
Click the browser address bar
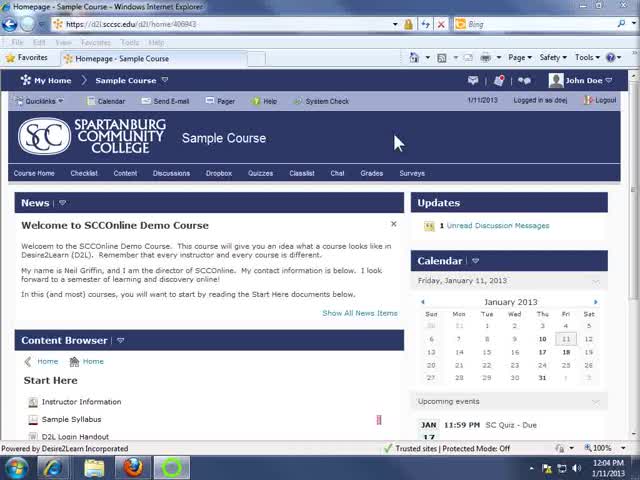click(230, 24)
